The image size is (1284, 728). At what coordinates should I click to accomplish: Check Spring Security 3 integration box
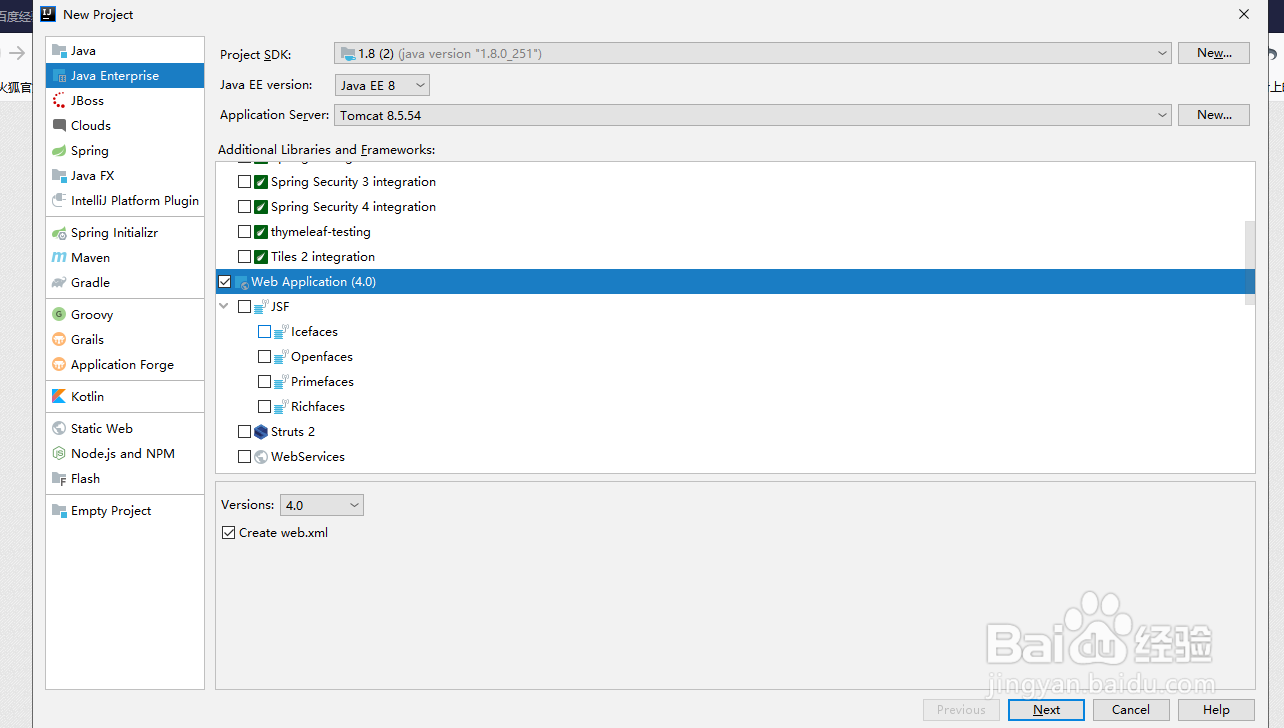pyautogui.click(x=244, y=182)
